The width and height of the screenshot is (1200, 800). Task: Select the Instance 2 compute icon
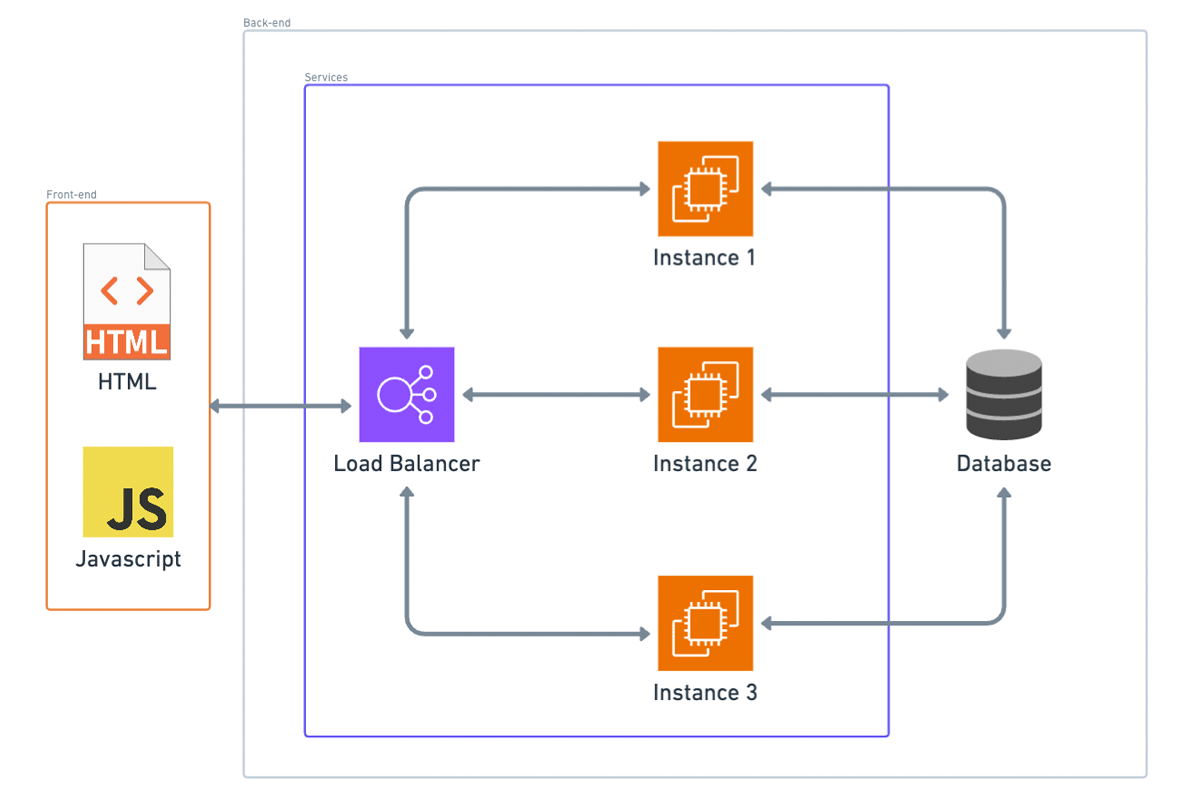coord(705,395)
